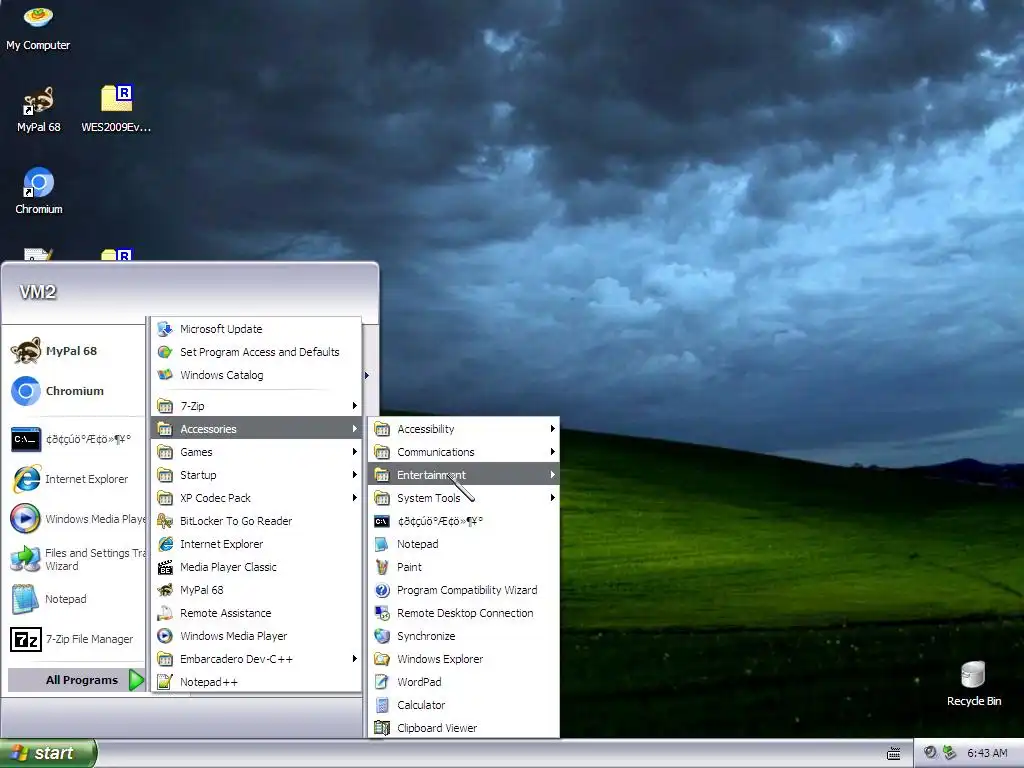
Task: Open Synchronize from Accessories
Action: pos(464,635)
